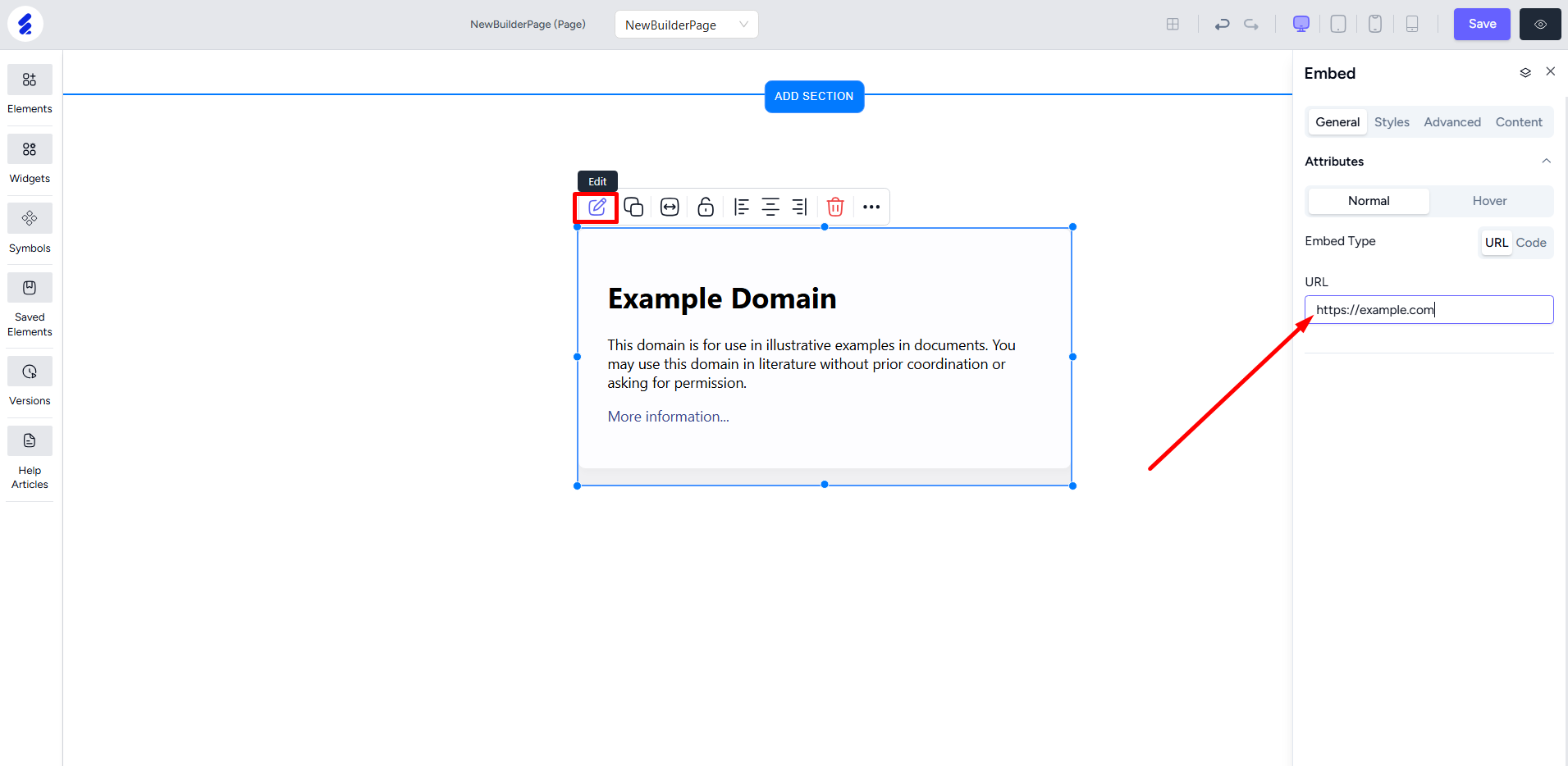Switch to small mobile device view
This screenshot has width=1568, height=766.
point(1412,24)
